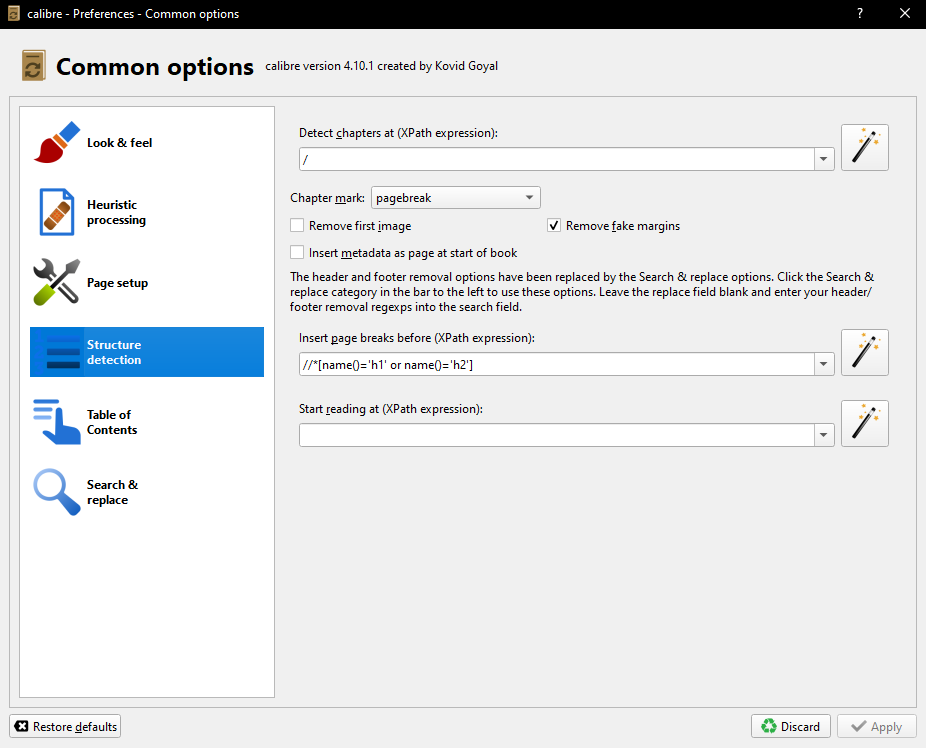926x748 pixels.
Task: Expand the Start reading at dropdown arrow
Action: pos(824,435)
